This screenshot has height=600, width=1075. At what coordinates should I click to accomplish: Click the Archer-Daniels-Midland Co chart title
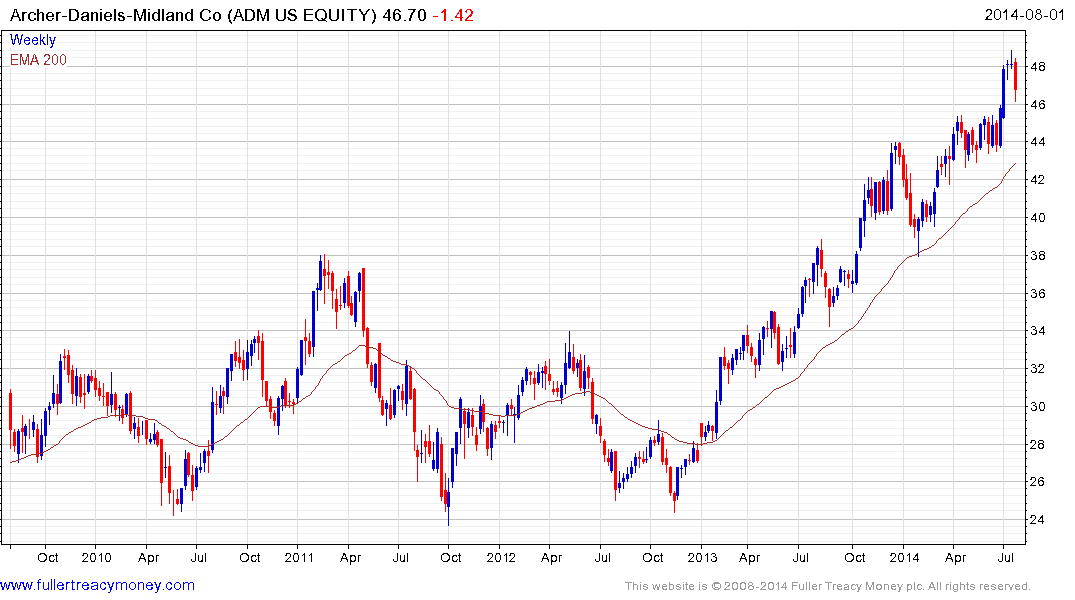click(x=193, y=15)
